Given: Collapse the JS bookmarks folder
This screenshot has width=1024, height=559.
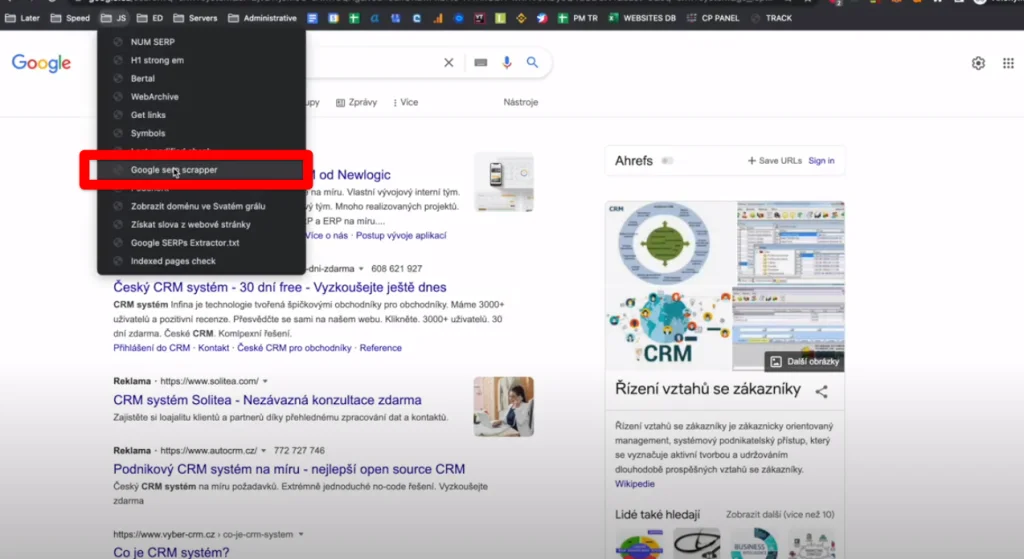Looking at the screenshot, I should tap(114, 18).
